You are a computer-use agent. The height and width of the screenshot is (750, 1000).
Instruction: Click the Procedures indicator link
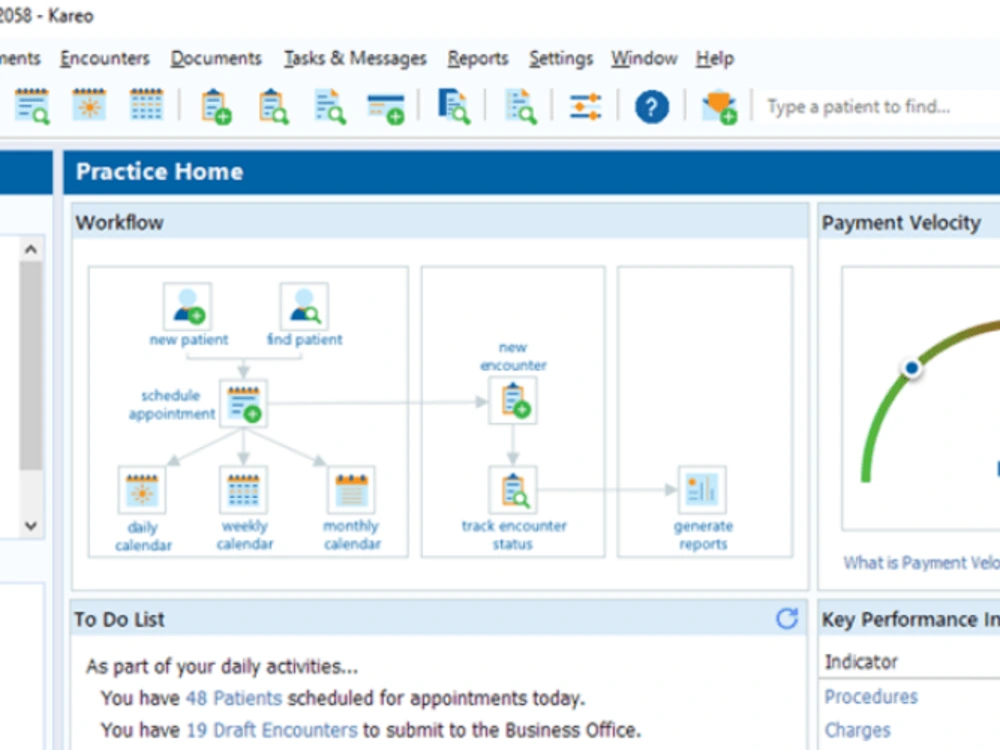click(x=871, y=696)
